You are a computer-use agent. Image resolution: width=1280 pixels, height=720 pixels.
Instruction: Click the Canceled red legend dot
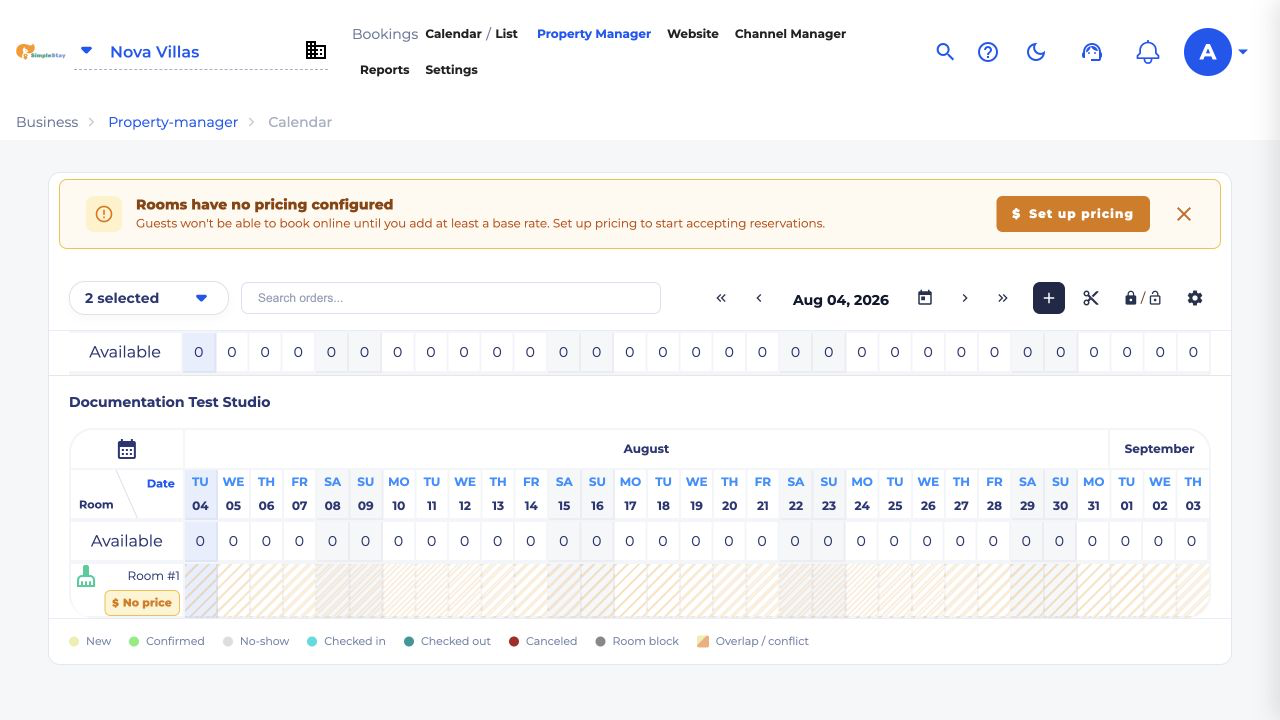[x=514, y=641]
